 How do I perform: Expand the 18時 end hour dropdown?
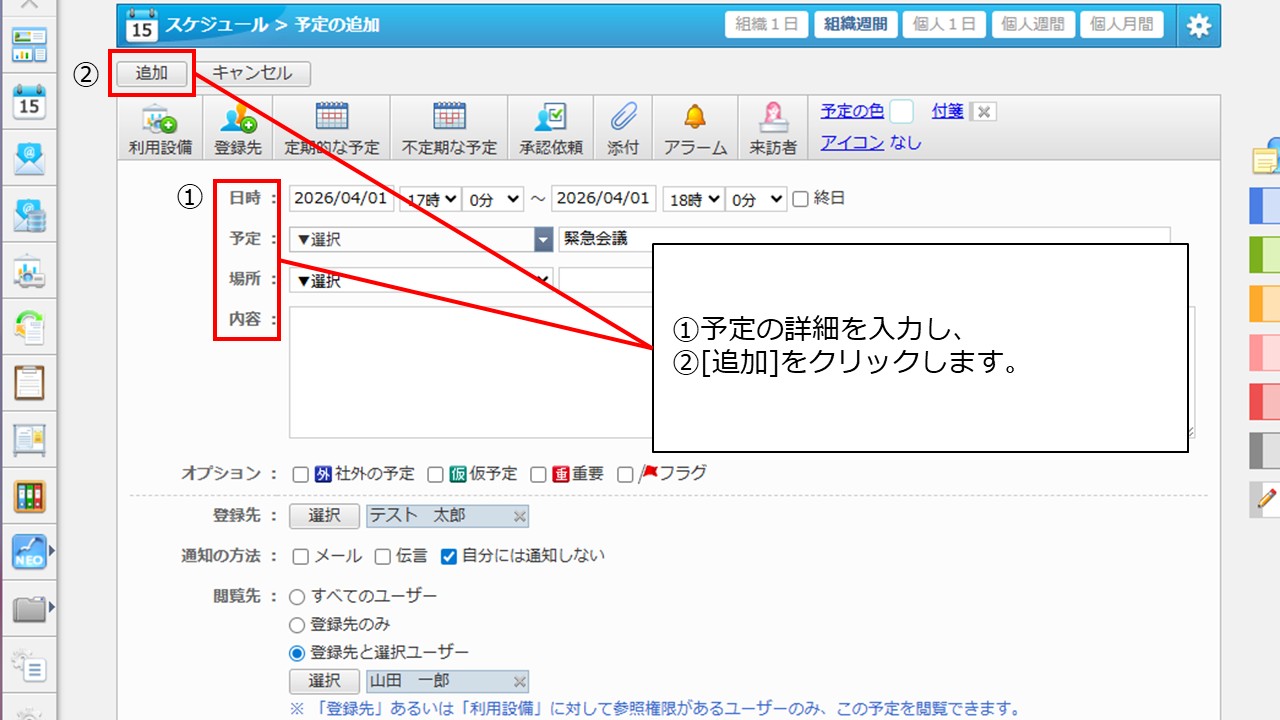pyautogui.click(x=693, y=199)
